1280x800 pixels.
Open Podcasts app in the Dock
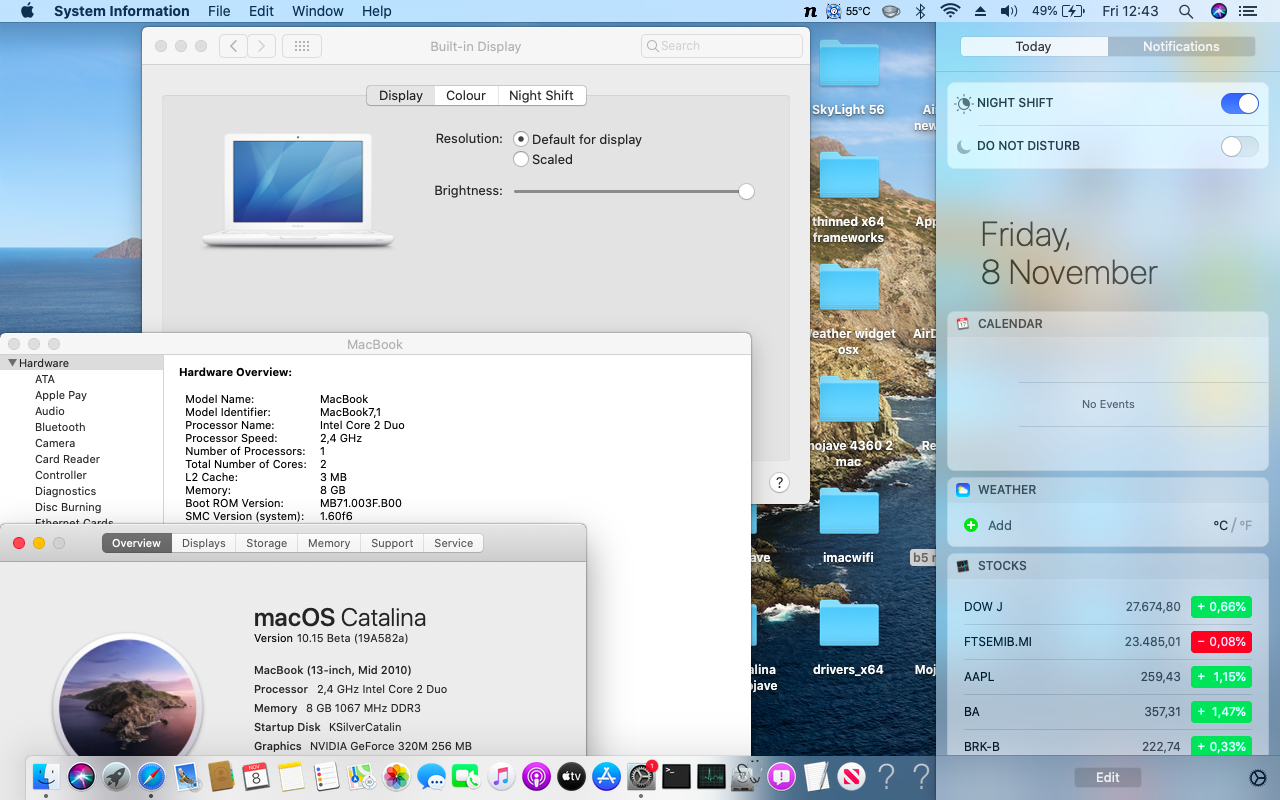tap(536, 776)
